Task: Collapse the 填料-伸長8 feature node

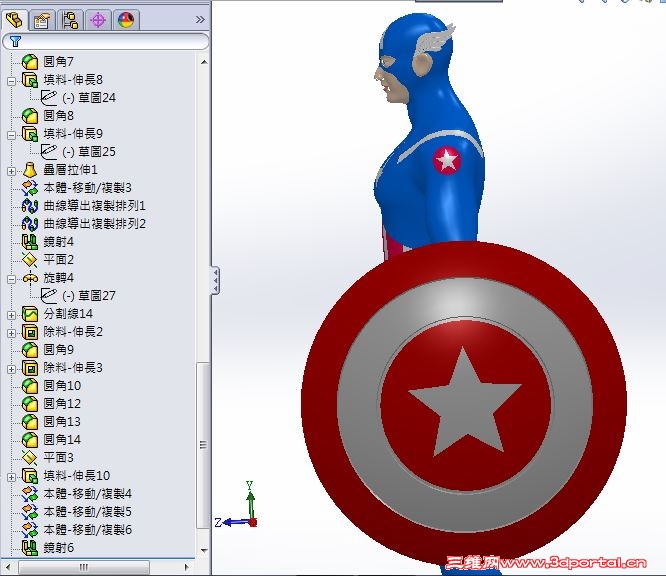Action: [11, 80]
